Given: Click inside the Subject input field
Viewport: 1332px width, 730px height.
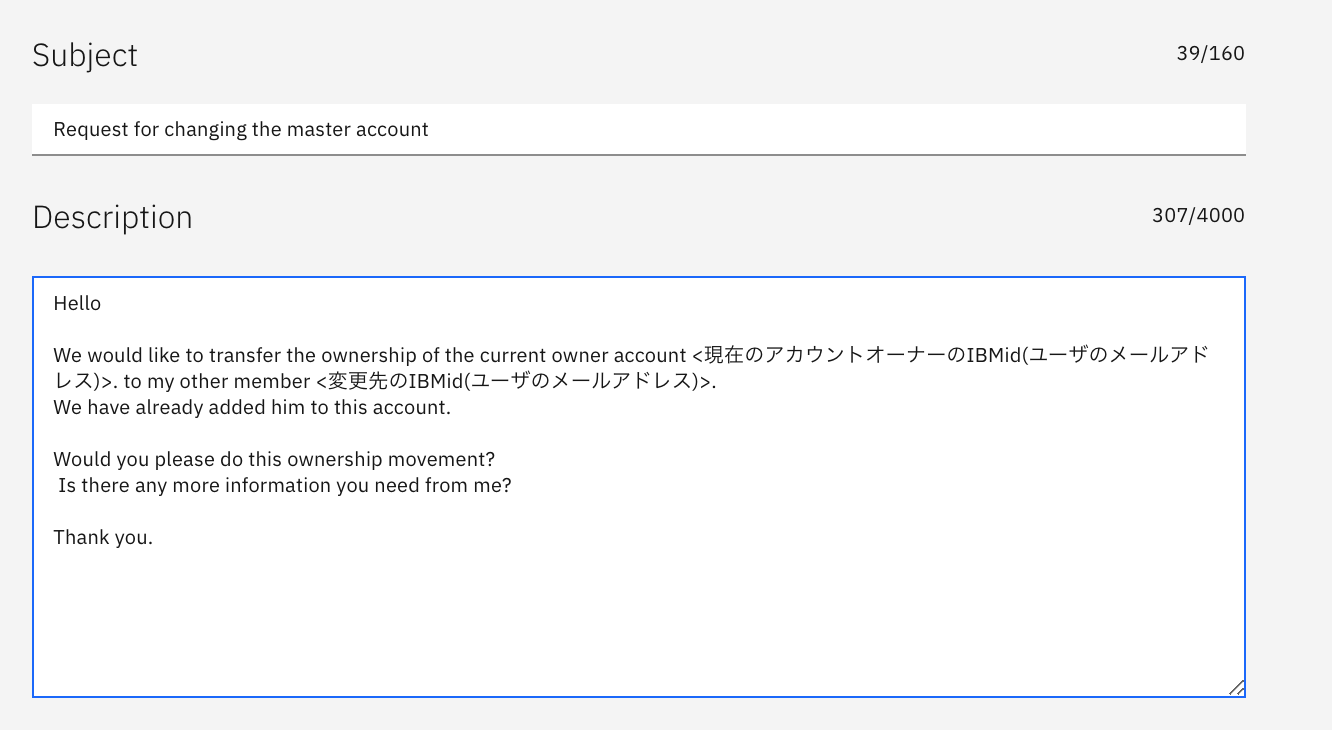Looking at the screenshot, I should (x=640, y=129).
